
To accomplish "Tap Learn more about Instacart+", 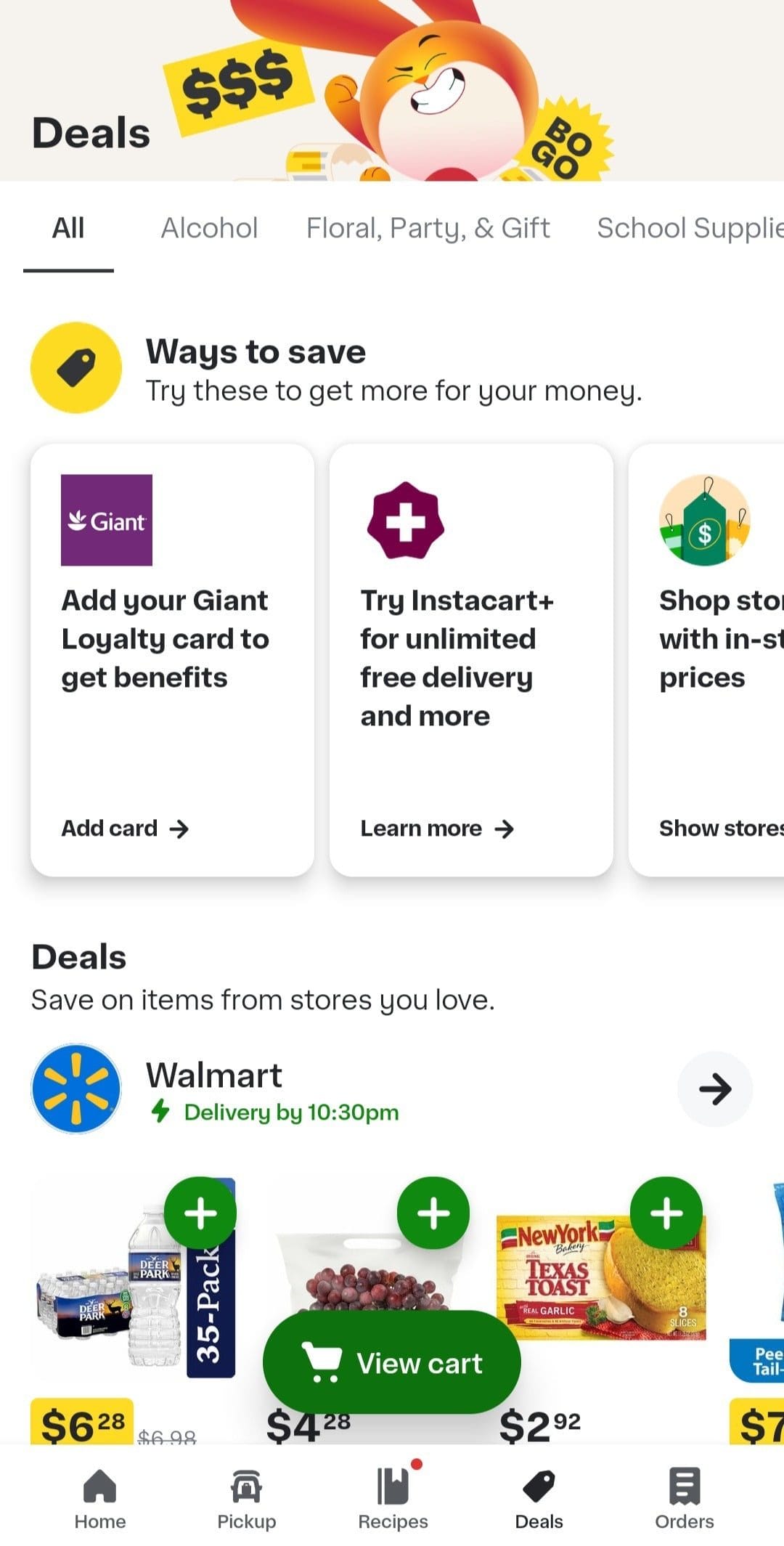I will tap(437, 829).
